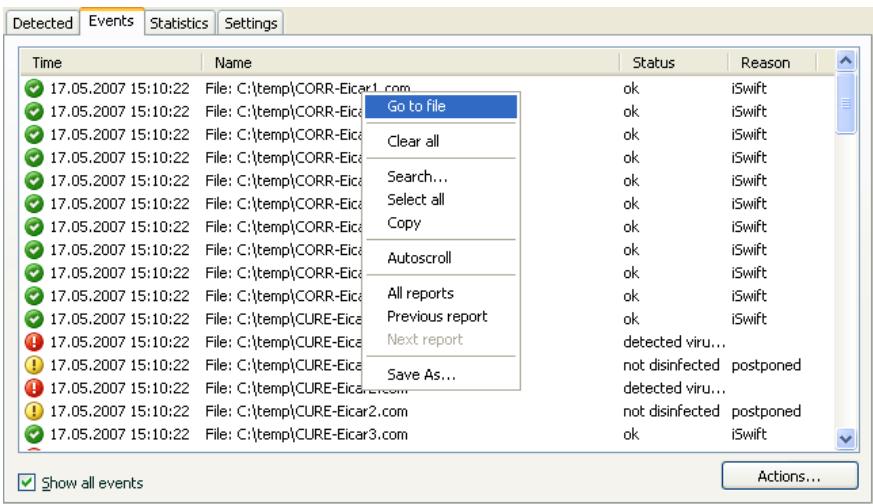Click 'iSwift' reason of CORR-Eicar1 row
Screen dimensions: 873x504
749,88
